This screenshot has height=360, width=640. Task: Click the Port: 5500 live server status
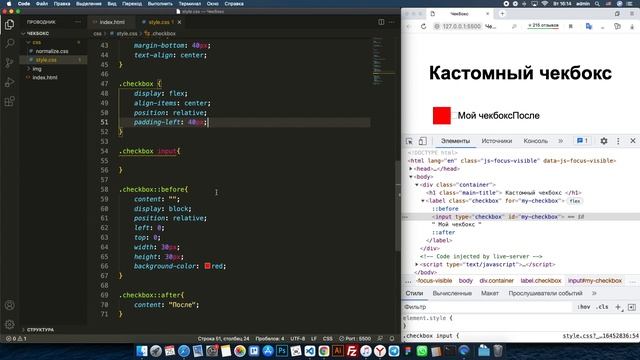pos(355,339)
